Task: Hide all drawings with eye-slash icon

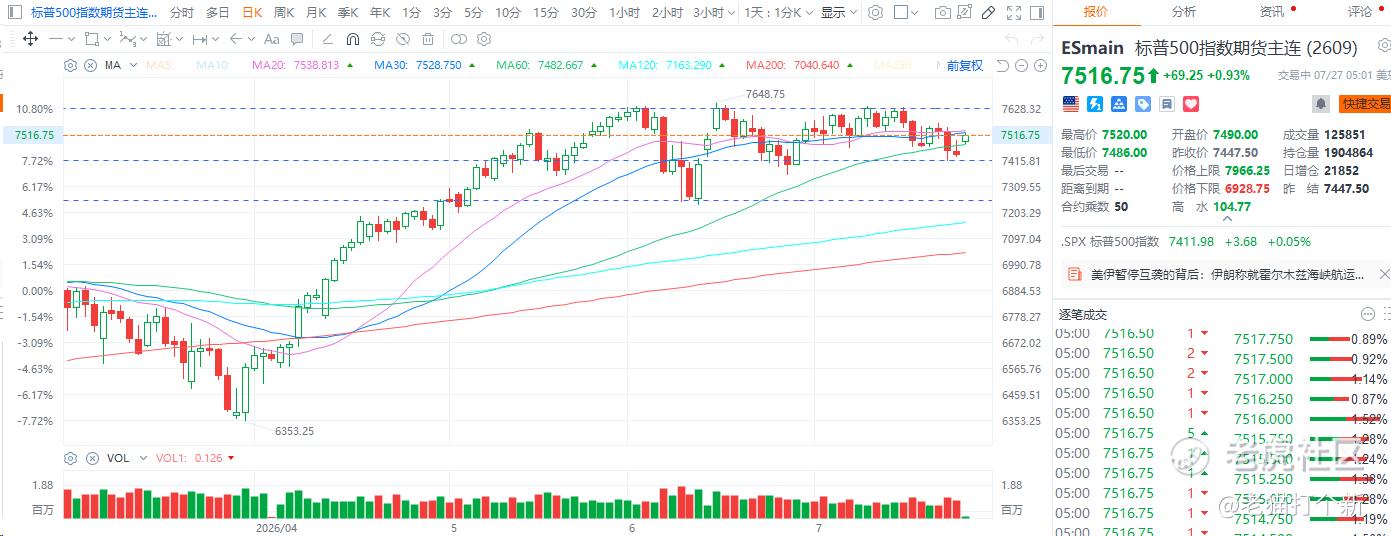Action: coord(403,39)
